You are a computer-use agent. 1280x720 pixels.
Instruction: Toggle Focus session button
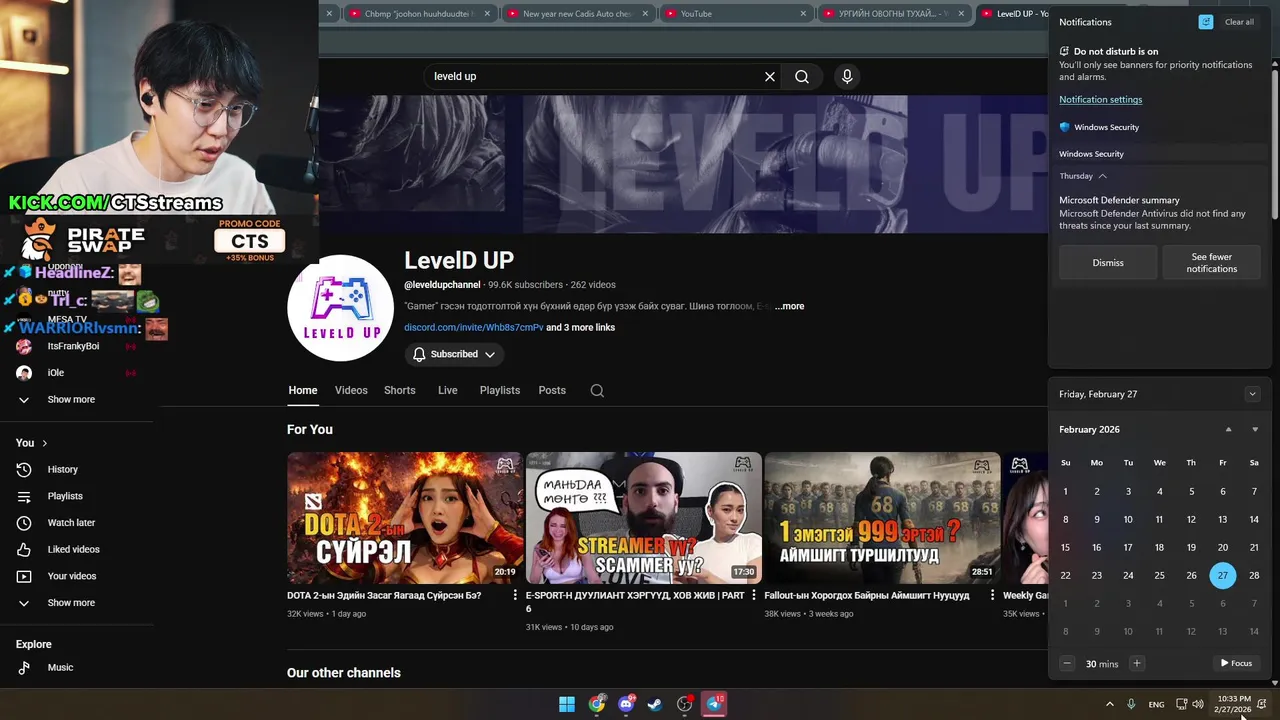[x=1236, y=663]
